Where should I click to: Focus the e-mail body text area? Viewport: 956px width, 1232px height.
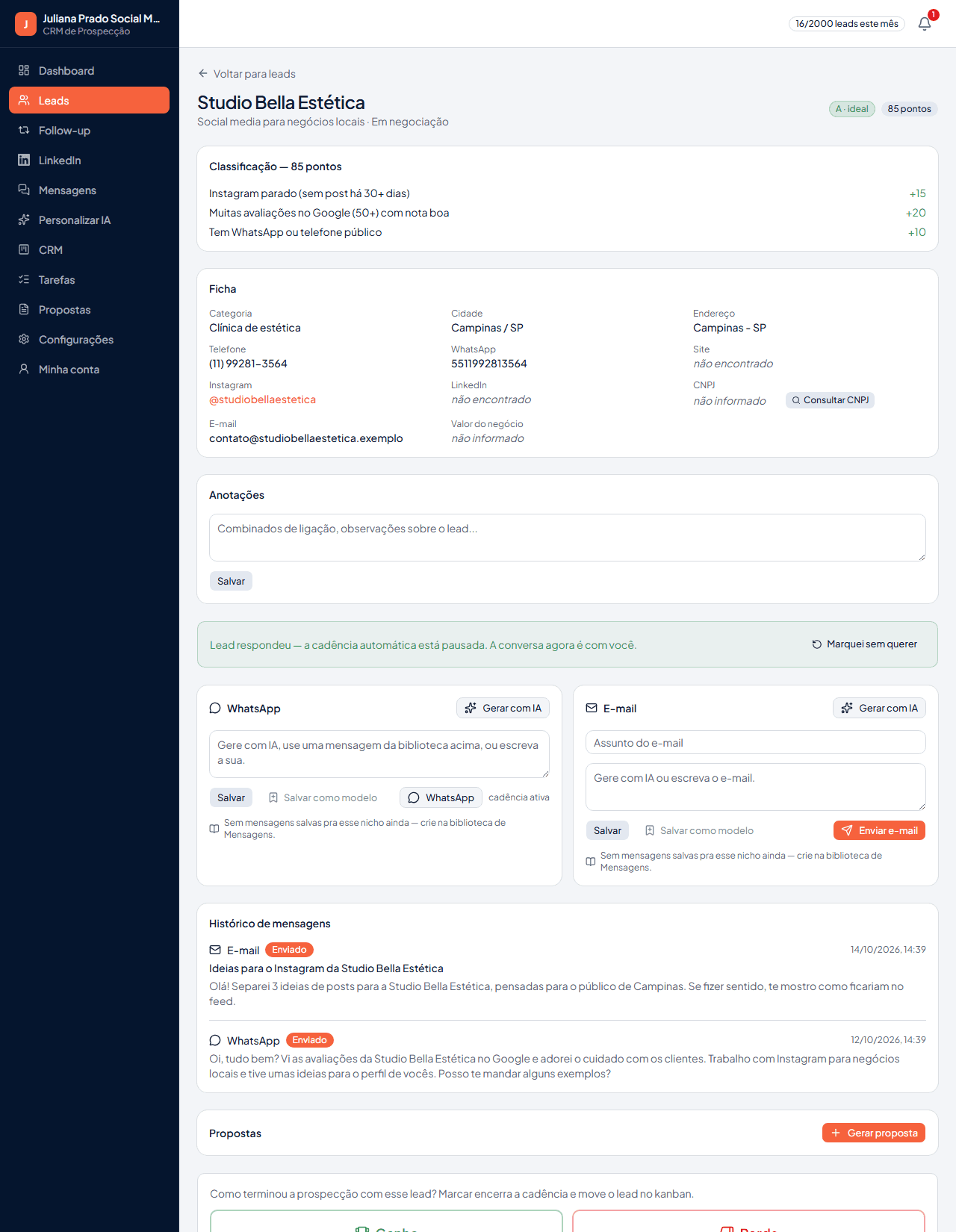pyautogui.click(x=756, y=787)
